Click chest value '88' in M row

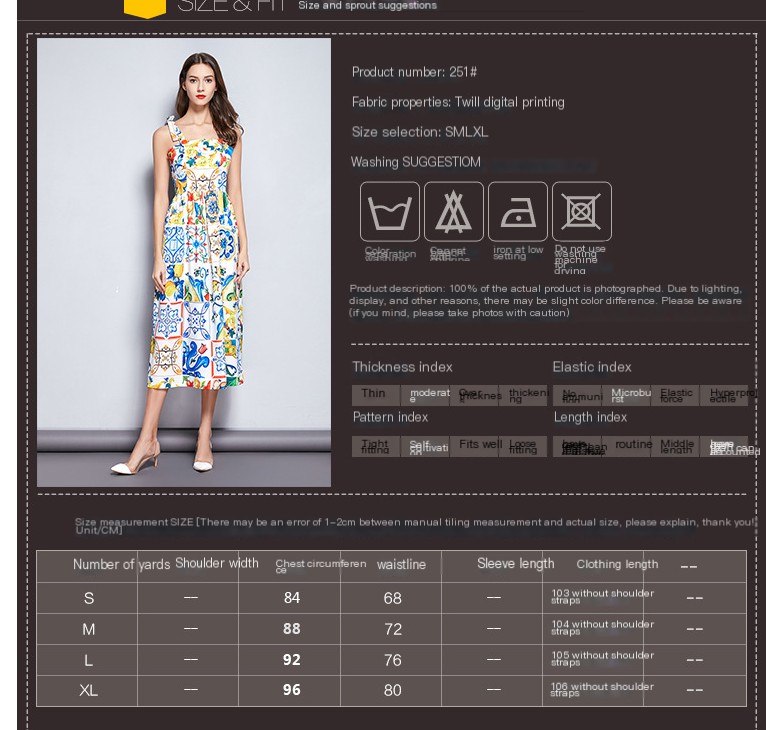pos(292,628)
